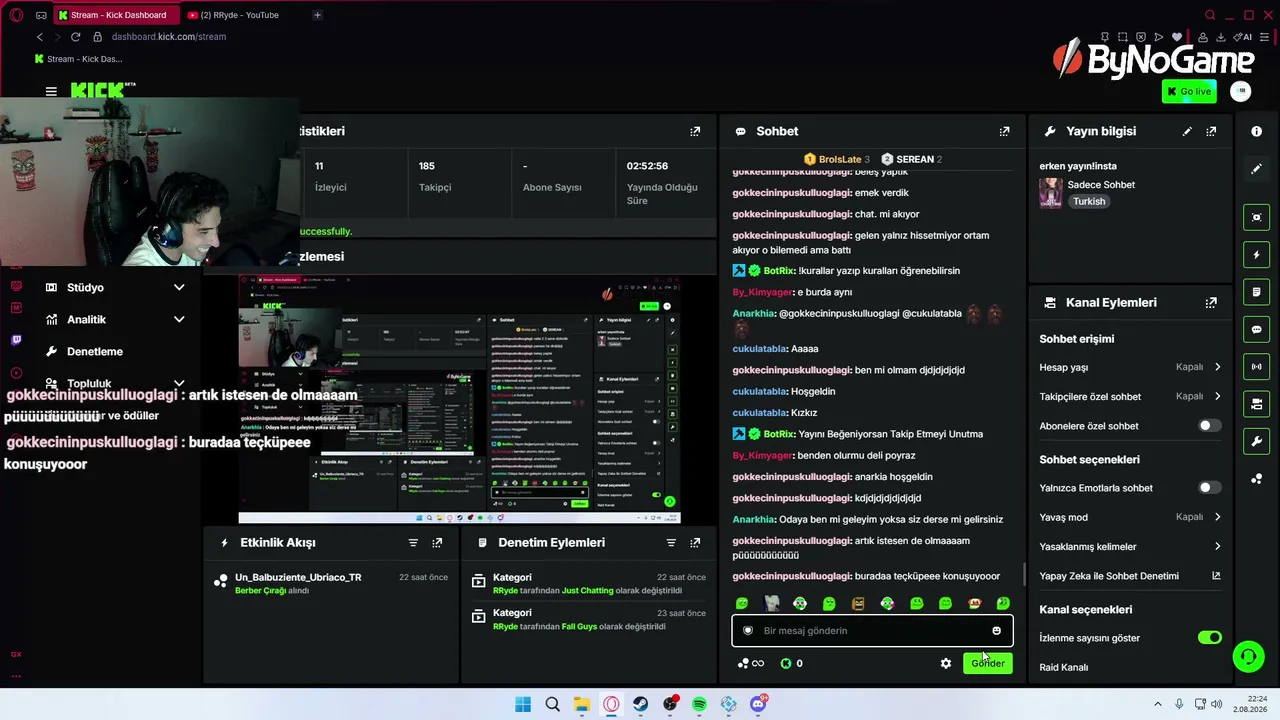Click the "Just Chatting" category text
The width and height of the screenshot is (1280, 720).
[587, 591]
